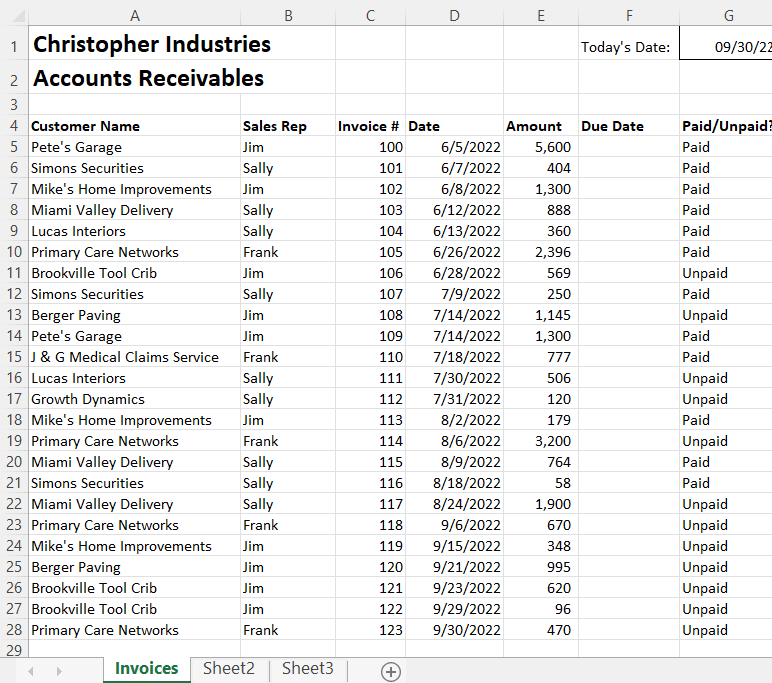Select column E header

pyautogui.click(x=540, y=15)
